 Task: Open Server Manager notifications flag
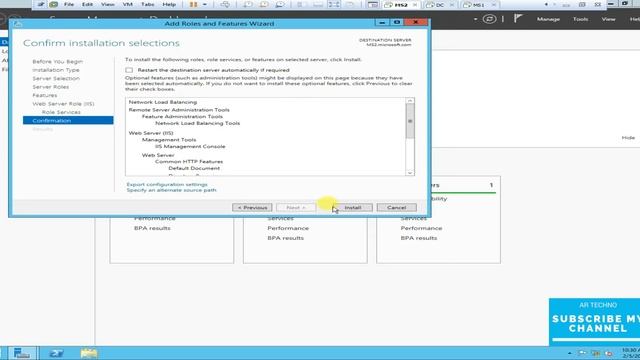point(518,18)
